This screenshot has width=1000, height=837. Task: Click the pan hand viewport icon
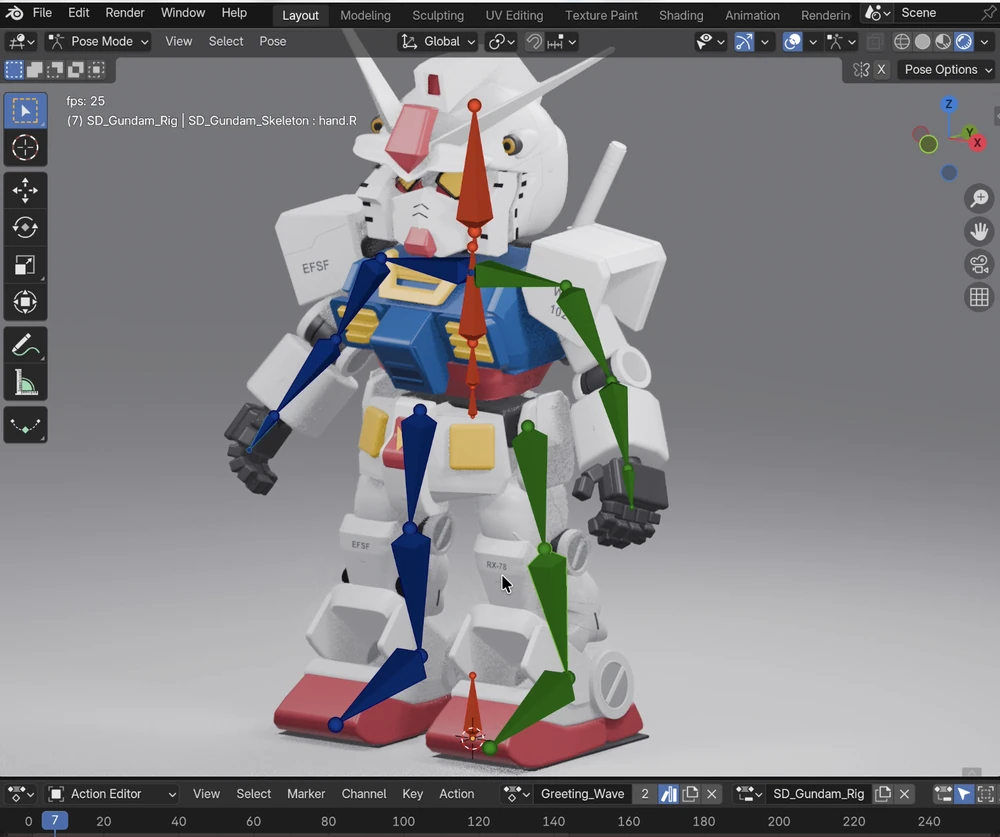coord(979,231)
